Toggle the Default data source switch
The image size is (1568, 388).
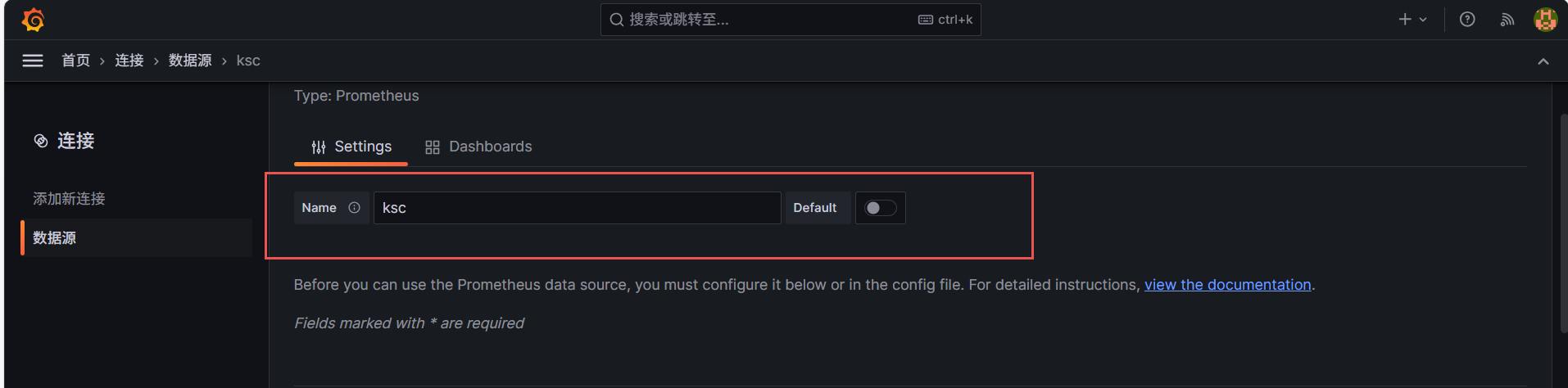click(x=880, y=208)
